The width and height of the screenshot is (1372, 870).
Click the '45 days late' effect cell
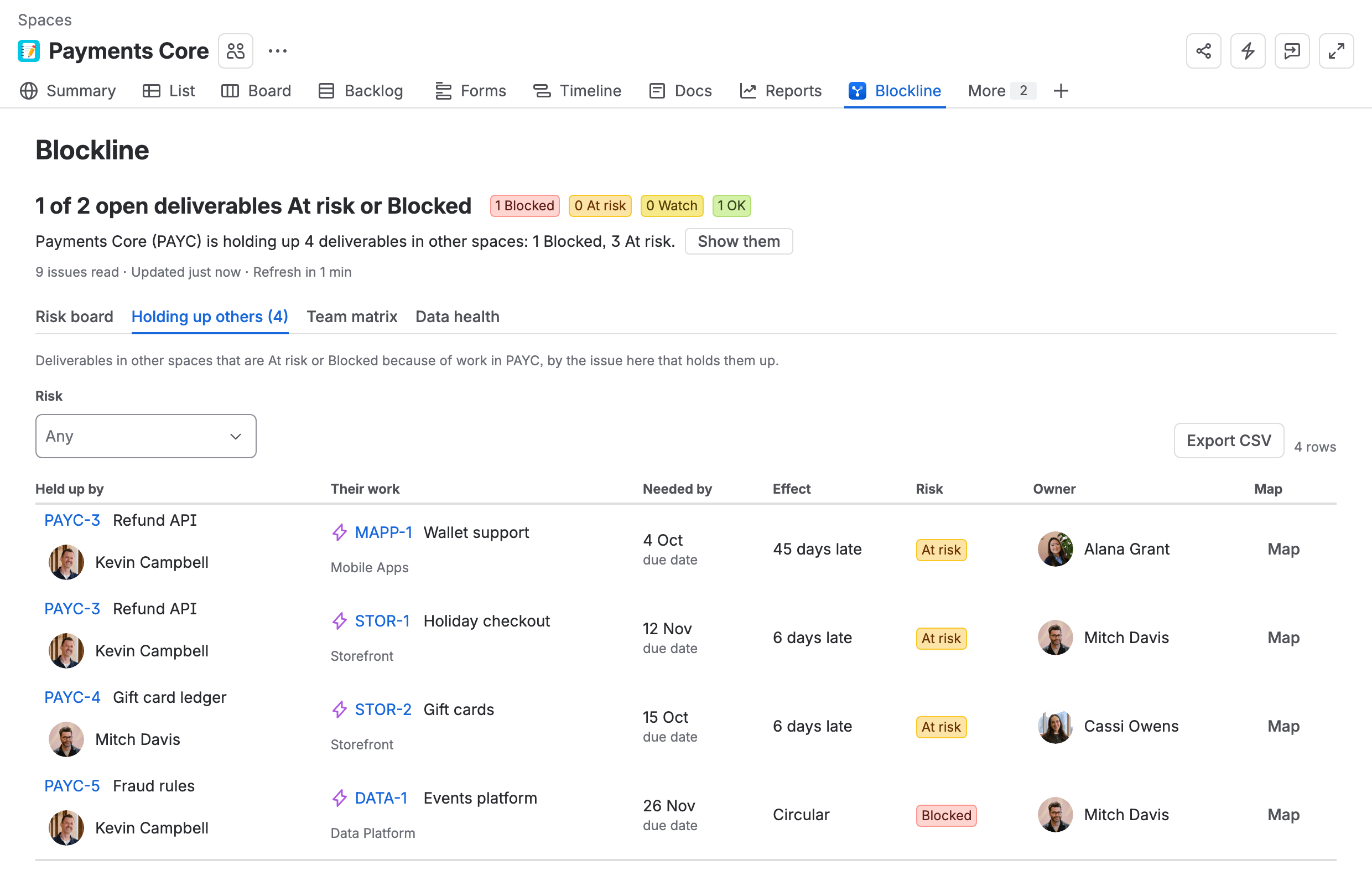[817, 549]
